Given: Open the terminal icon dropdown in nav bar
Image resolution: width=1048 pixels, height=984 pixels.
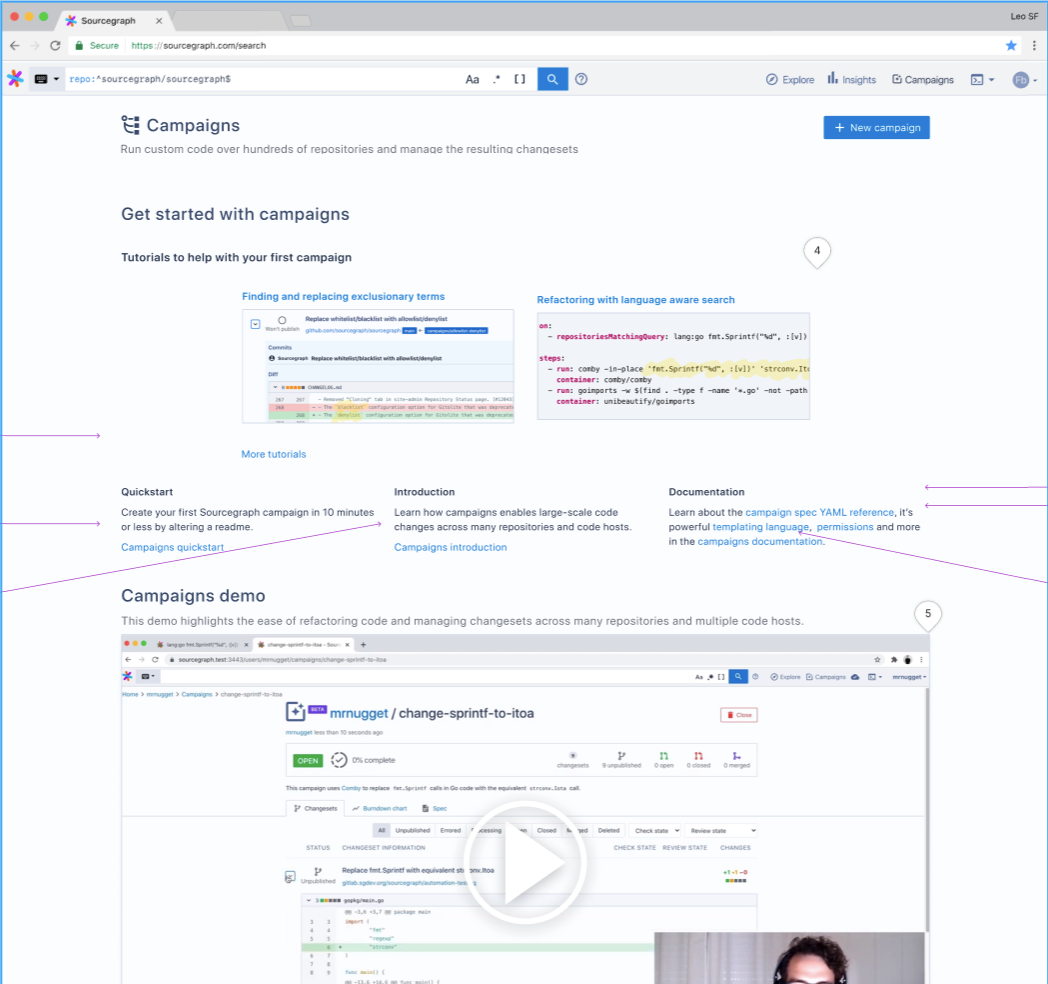Looking at the screenshot, I should tap(982, 80).
